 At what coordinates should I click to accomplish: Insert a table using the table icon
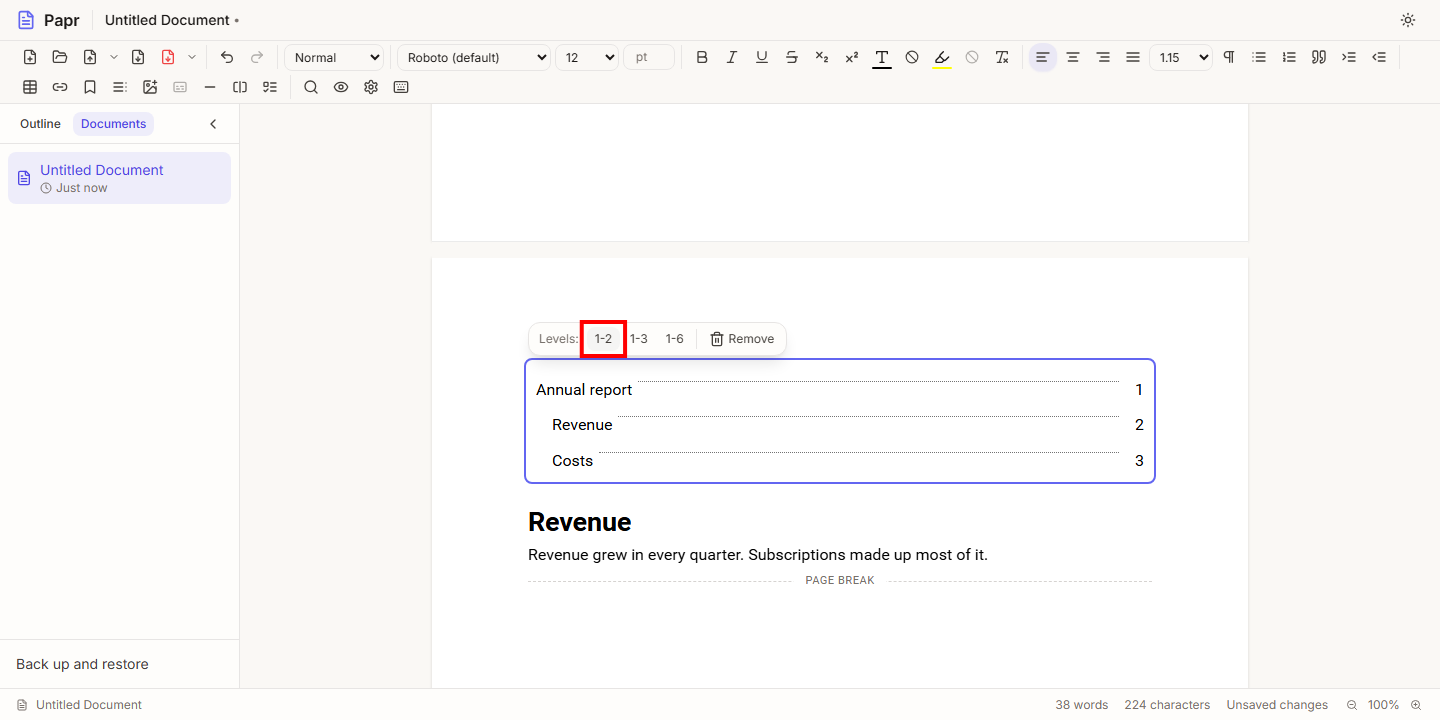click(x=30, y=87)
